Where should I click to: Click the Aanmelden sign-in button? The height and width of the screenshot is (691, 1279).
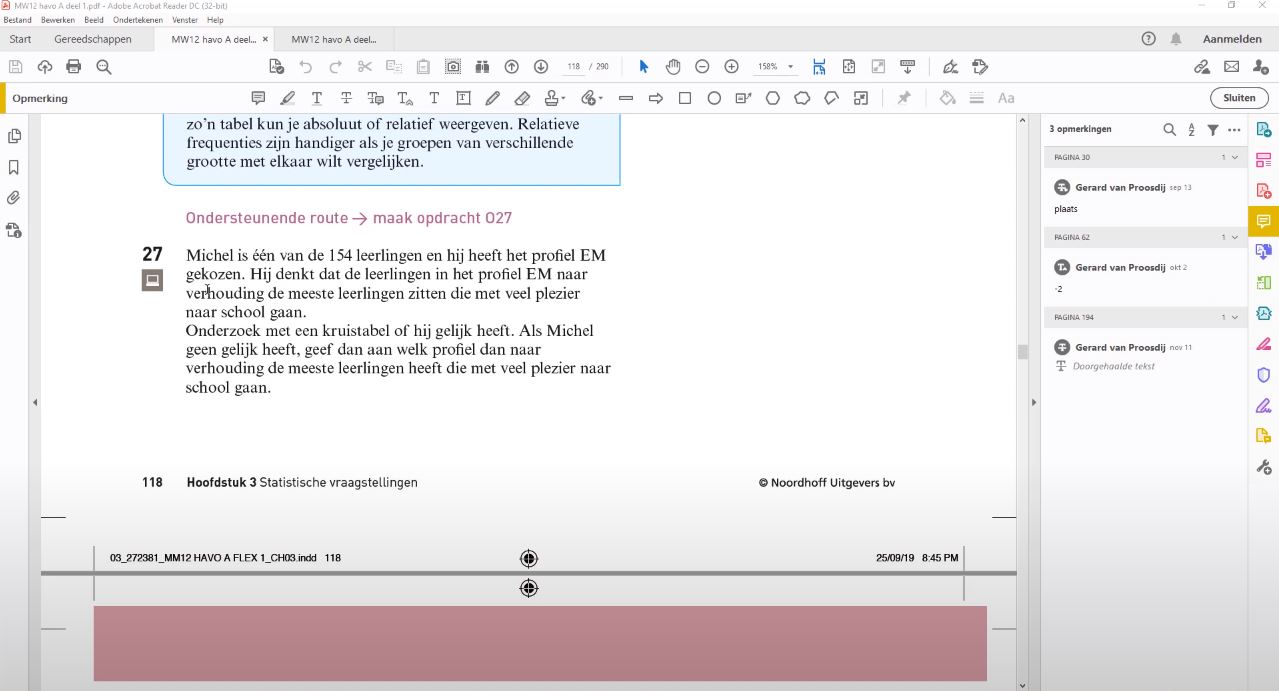click(1232, 39)
